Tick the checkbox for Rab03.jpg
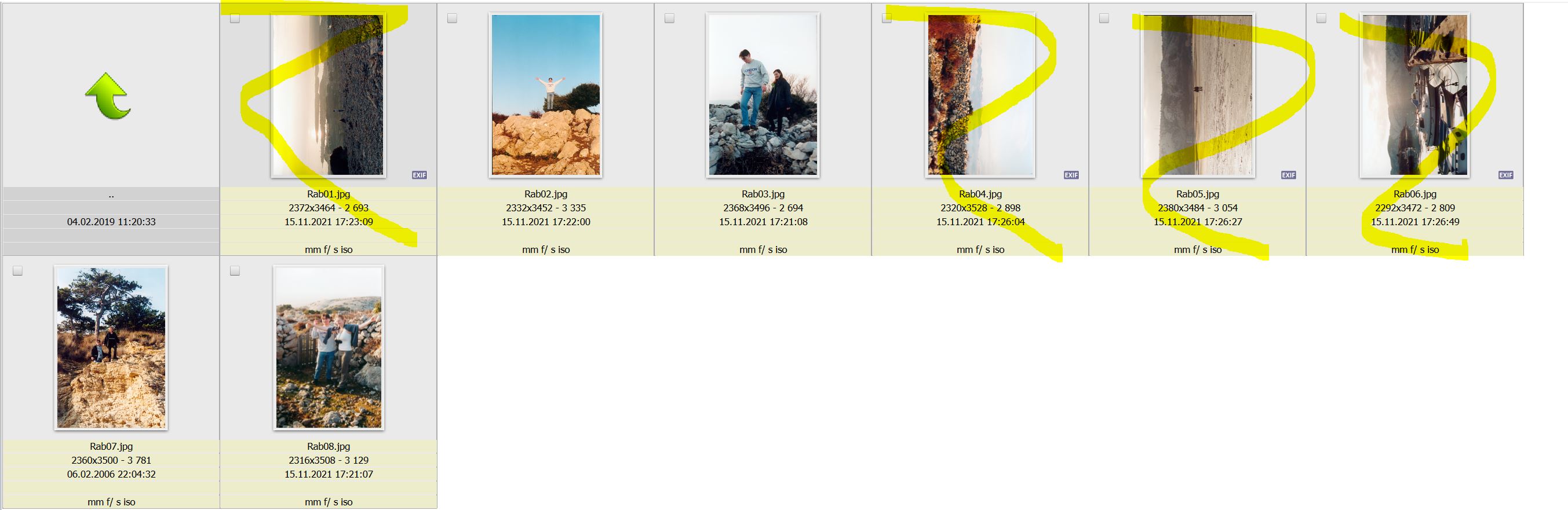The image size is (1568, 510). (670, 19)
